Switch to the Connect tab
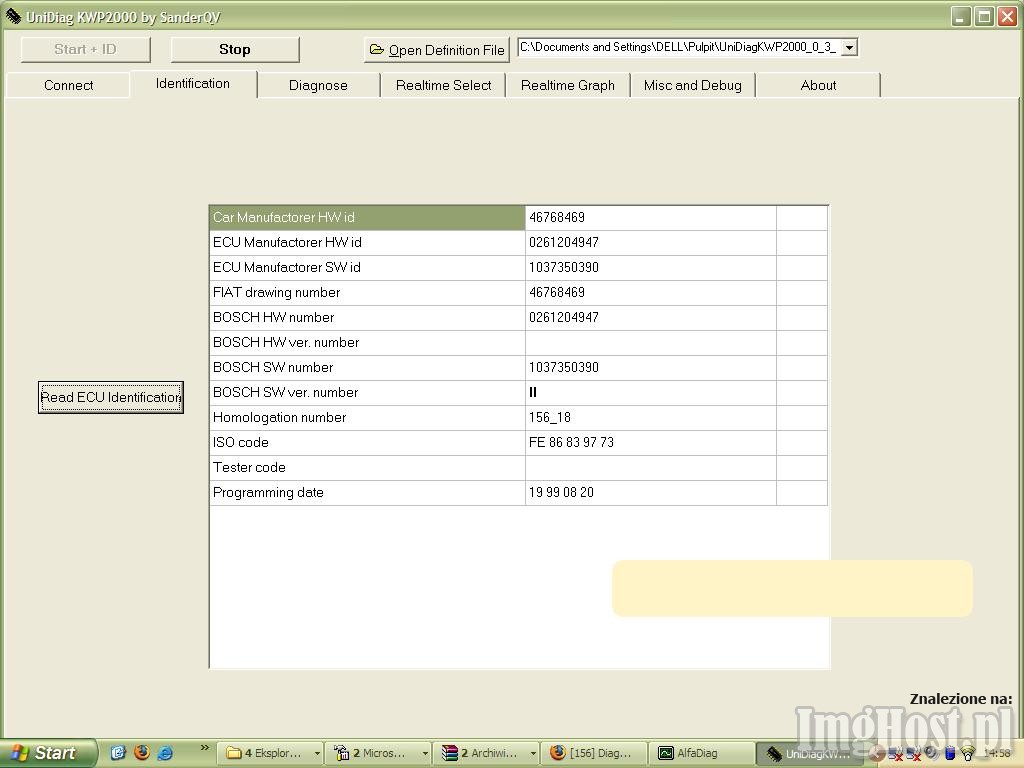Screen dimensions: 1024x768 [68, 85]
